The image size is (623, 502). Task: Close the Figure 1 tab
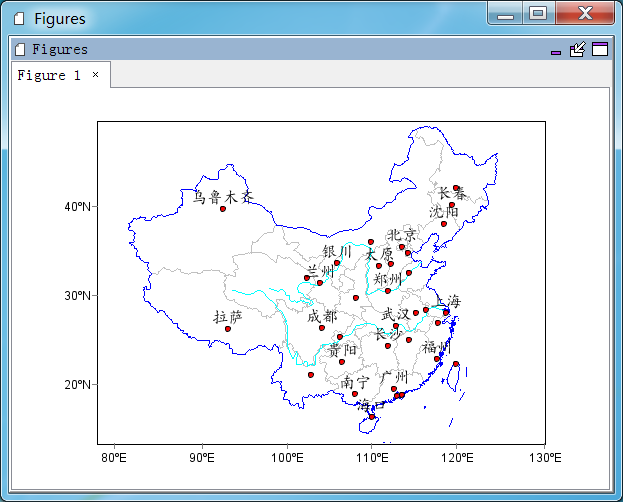(95, 74)
